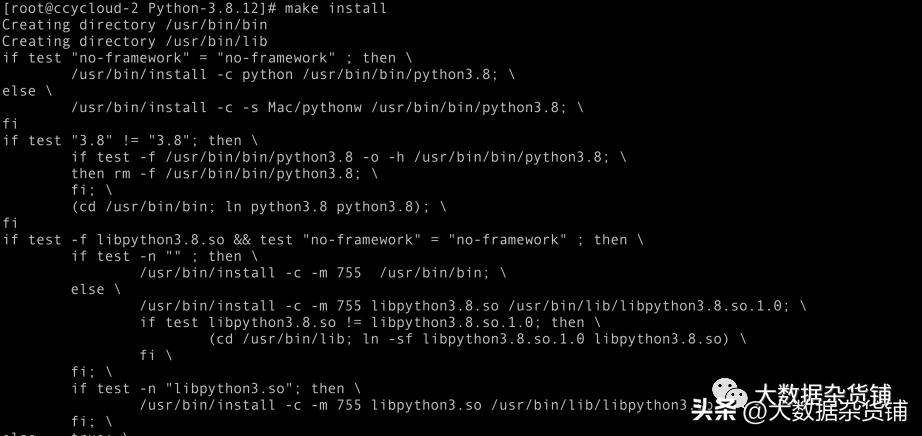Click the 'if test -n "libpython3.so"' line

pos(215,388)
